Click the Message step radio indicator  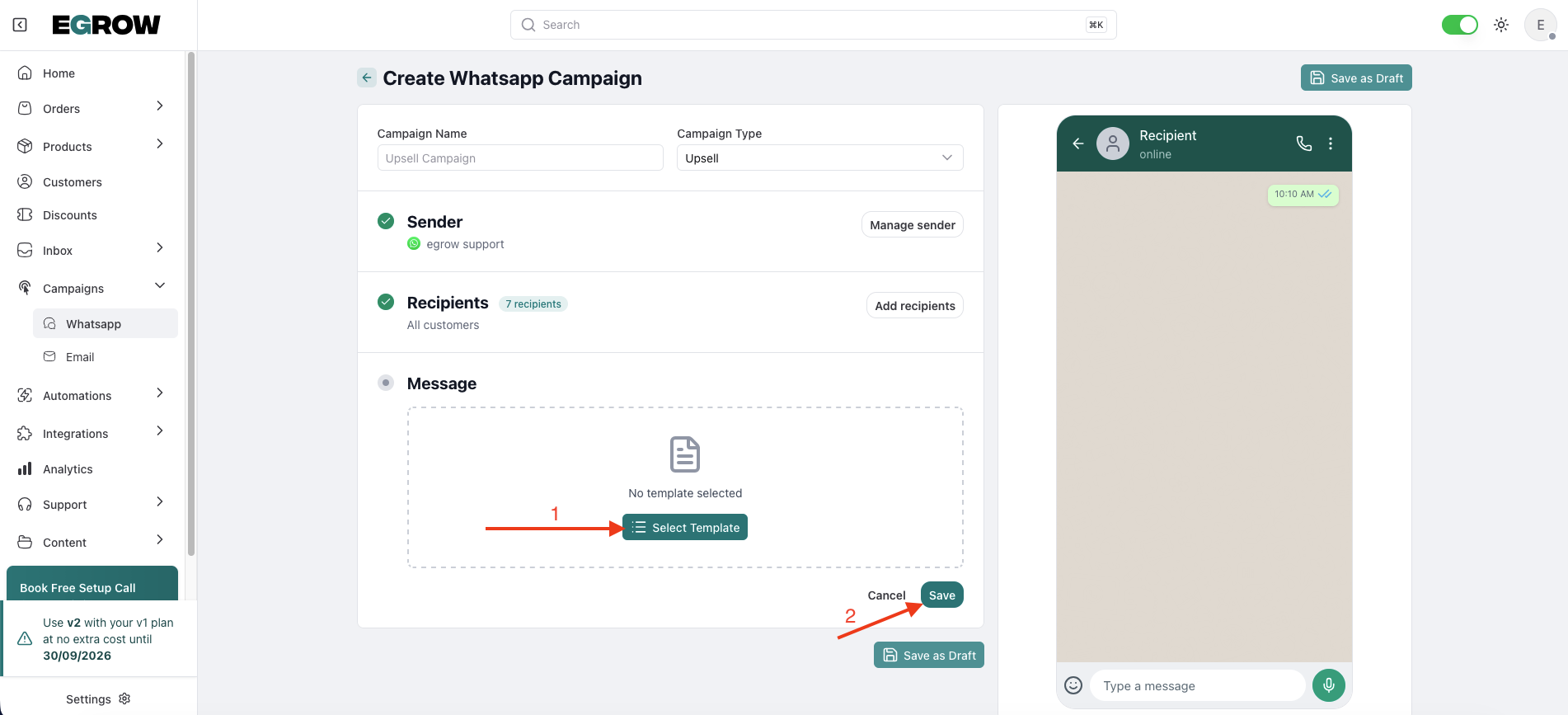[385, 383]
